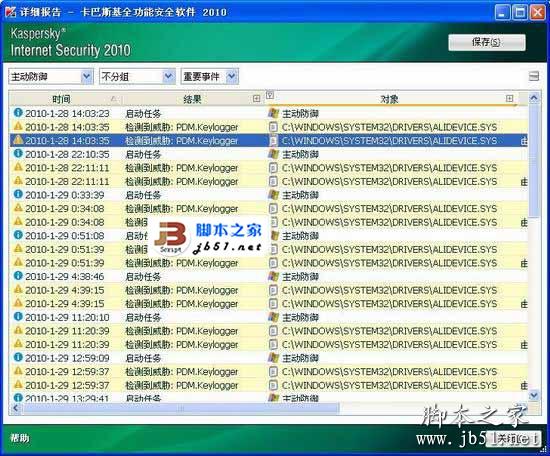Click vertical scrollbar down arrow
The width and height of the screenshot is (550, 456).
point(534,395)
